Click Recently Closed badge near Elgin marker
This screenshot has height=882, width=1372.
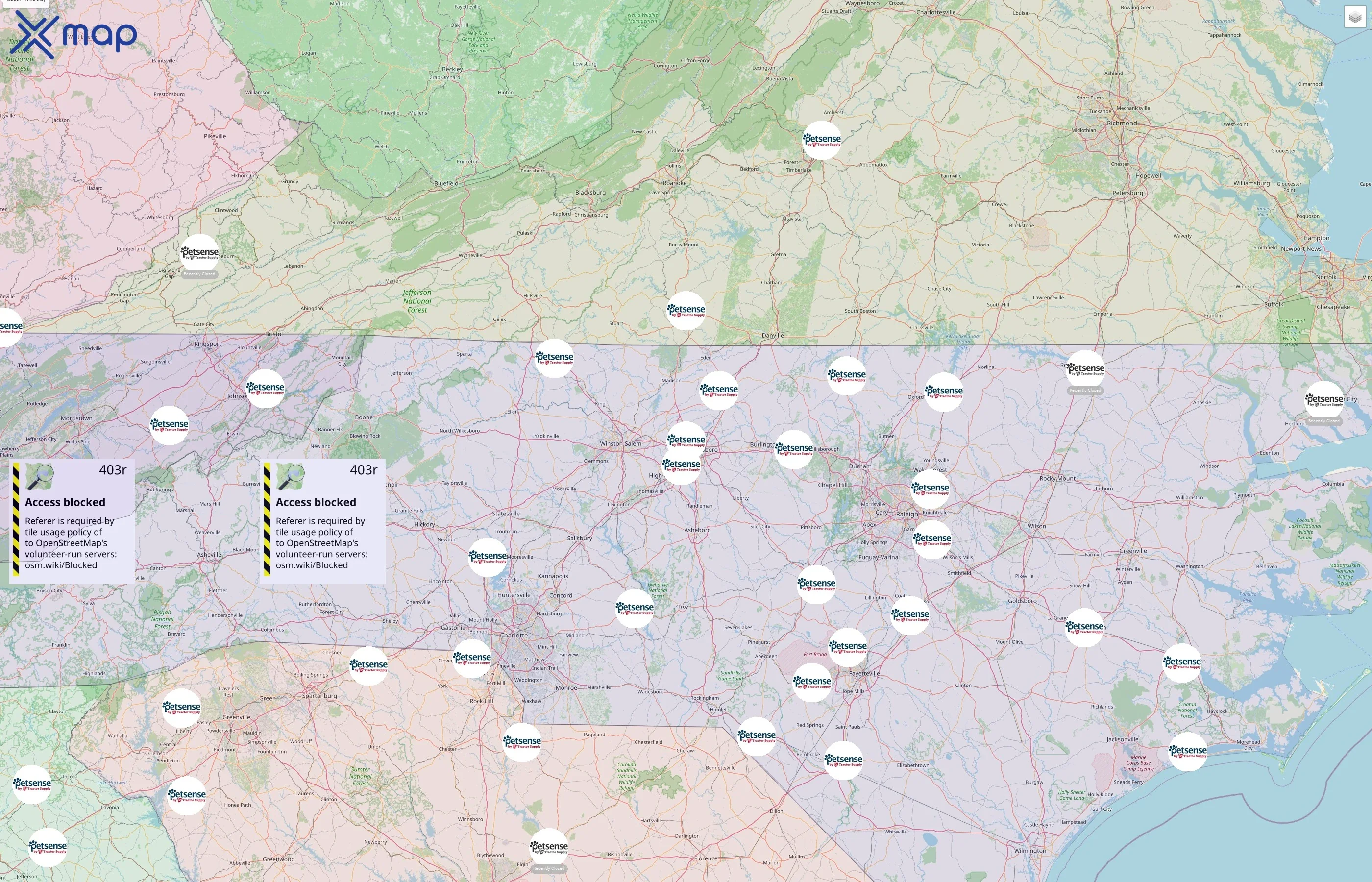click(x=549, y=869)
